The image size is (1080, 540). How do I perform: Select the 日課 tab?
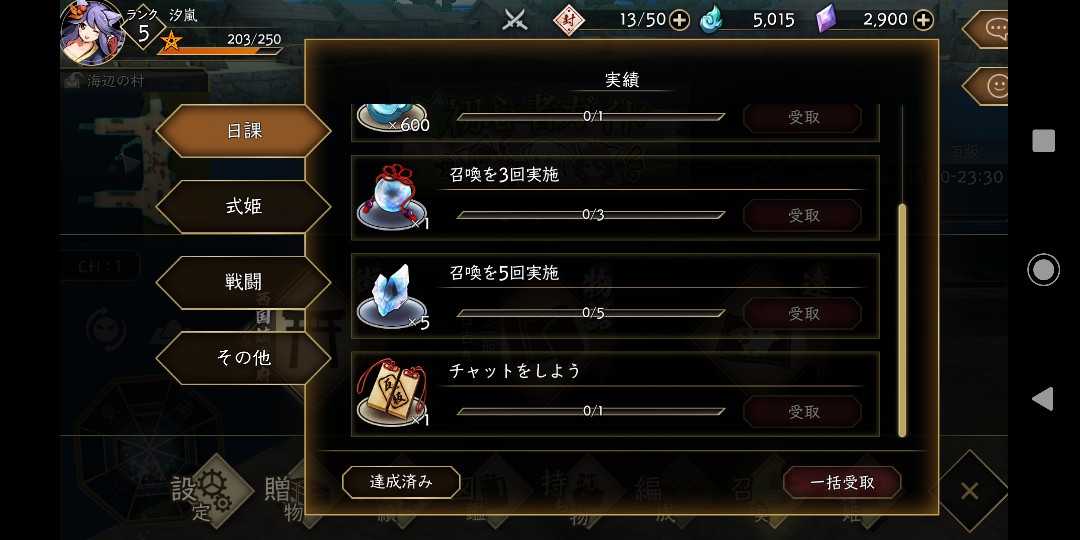(x=244, y=131)
